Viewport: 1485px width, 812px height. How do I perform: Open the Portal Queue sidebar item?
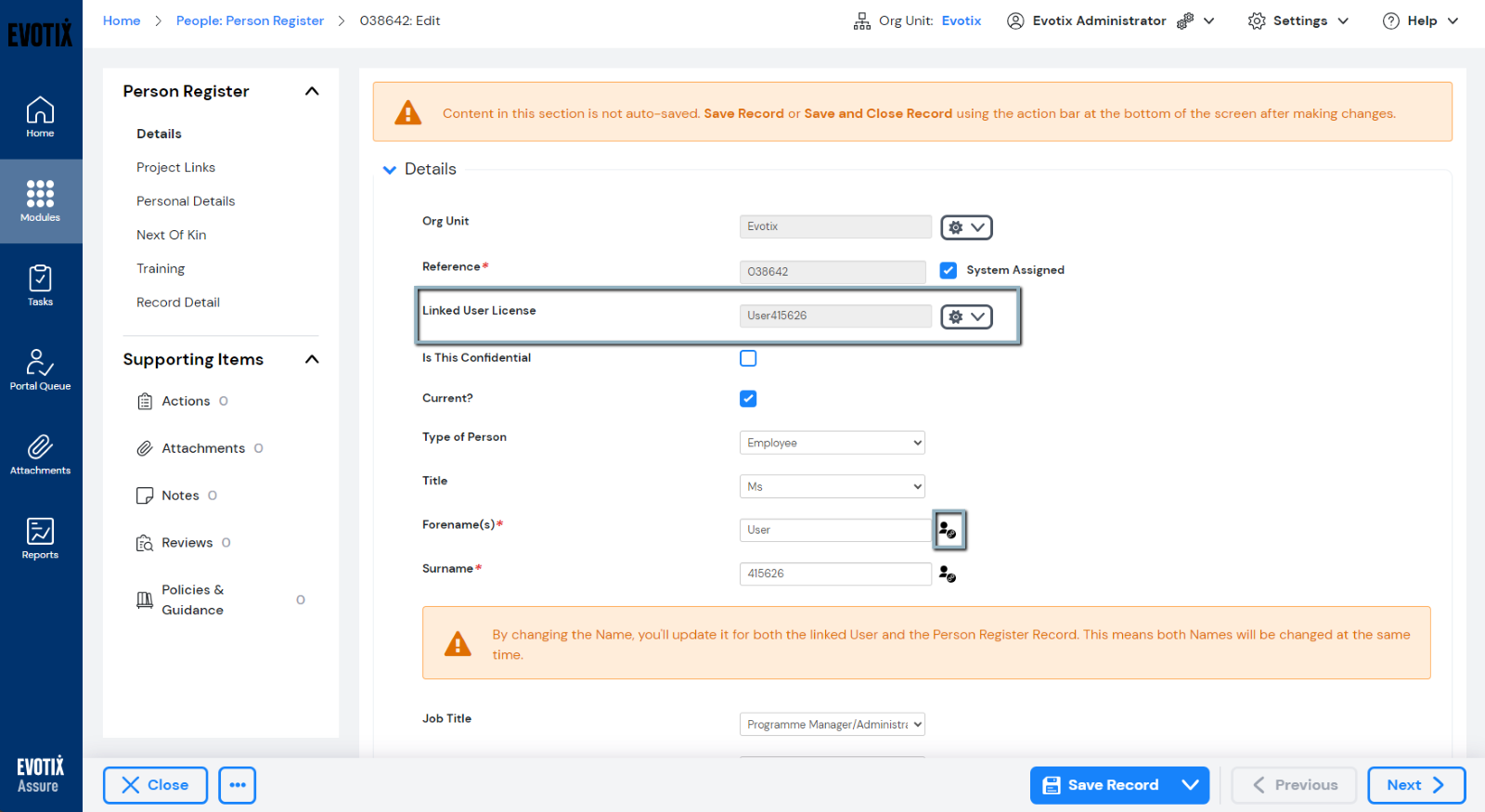coord(40,370)
